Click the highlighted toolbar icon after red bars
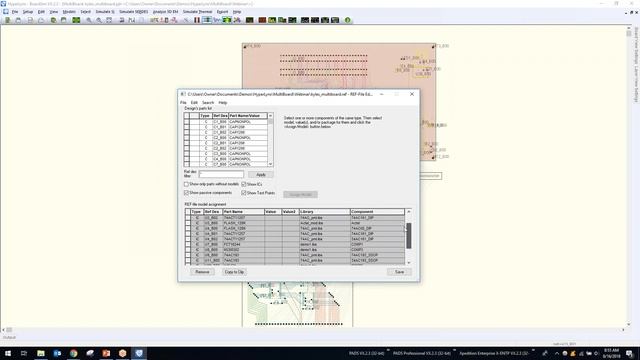The width and height of the screenshot is (640, 360). (207, 20)
